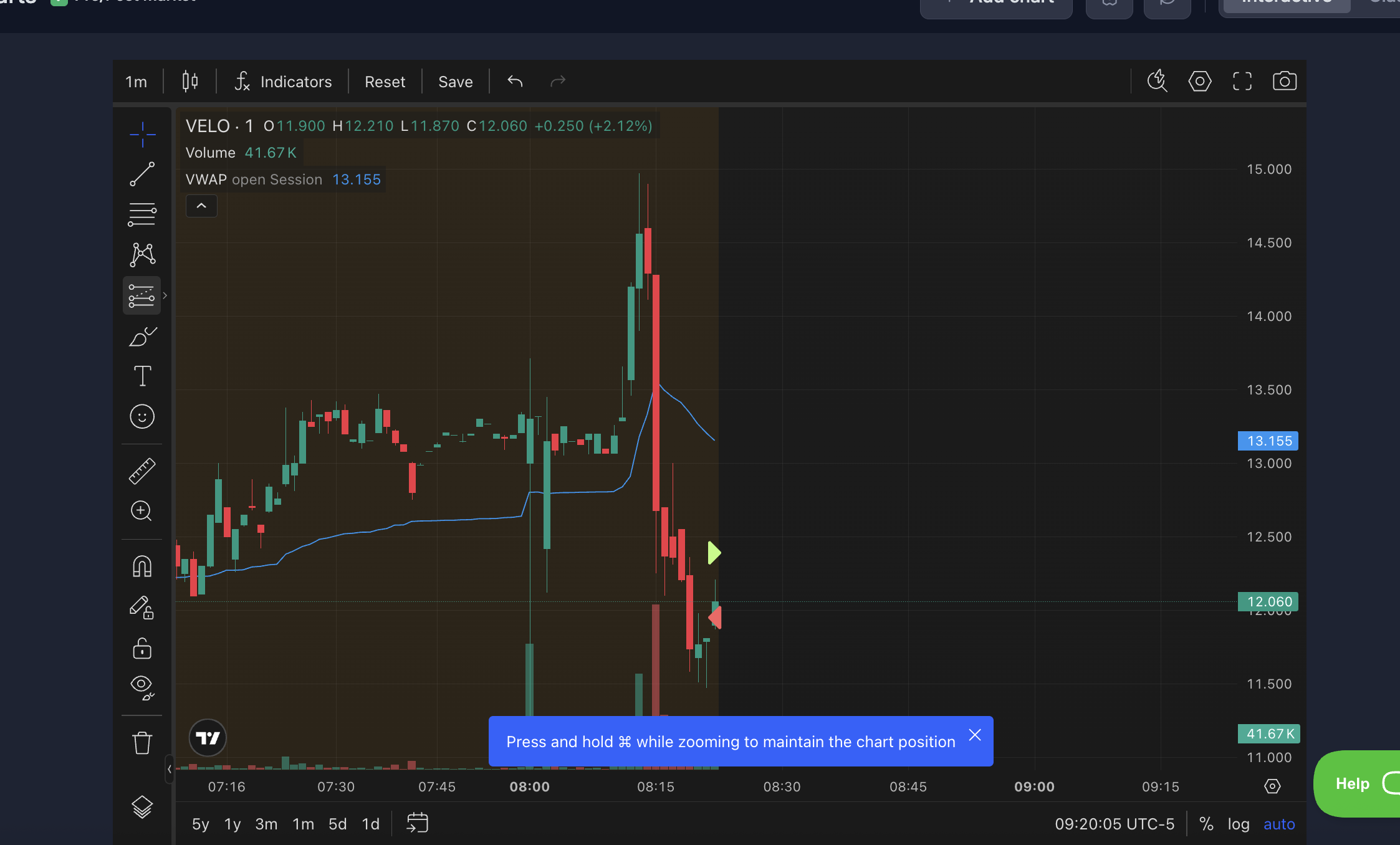Open the Indicators menu
This screenshot has width=1400, height=845.
pos(284,82)
